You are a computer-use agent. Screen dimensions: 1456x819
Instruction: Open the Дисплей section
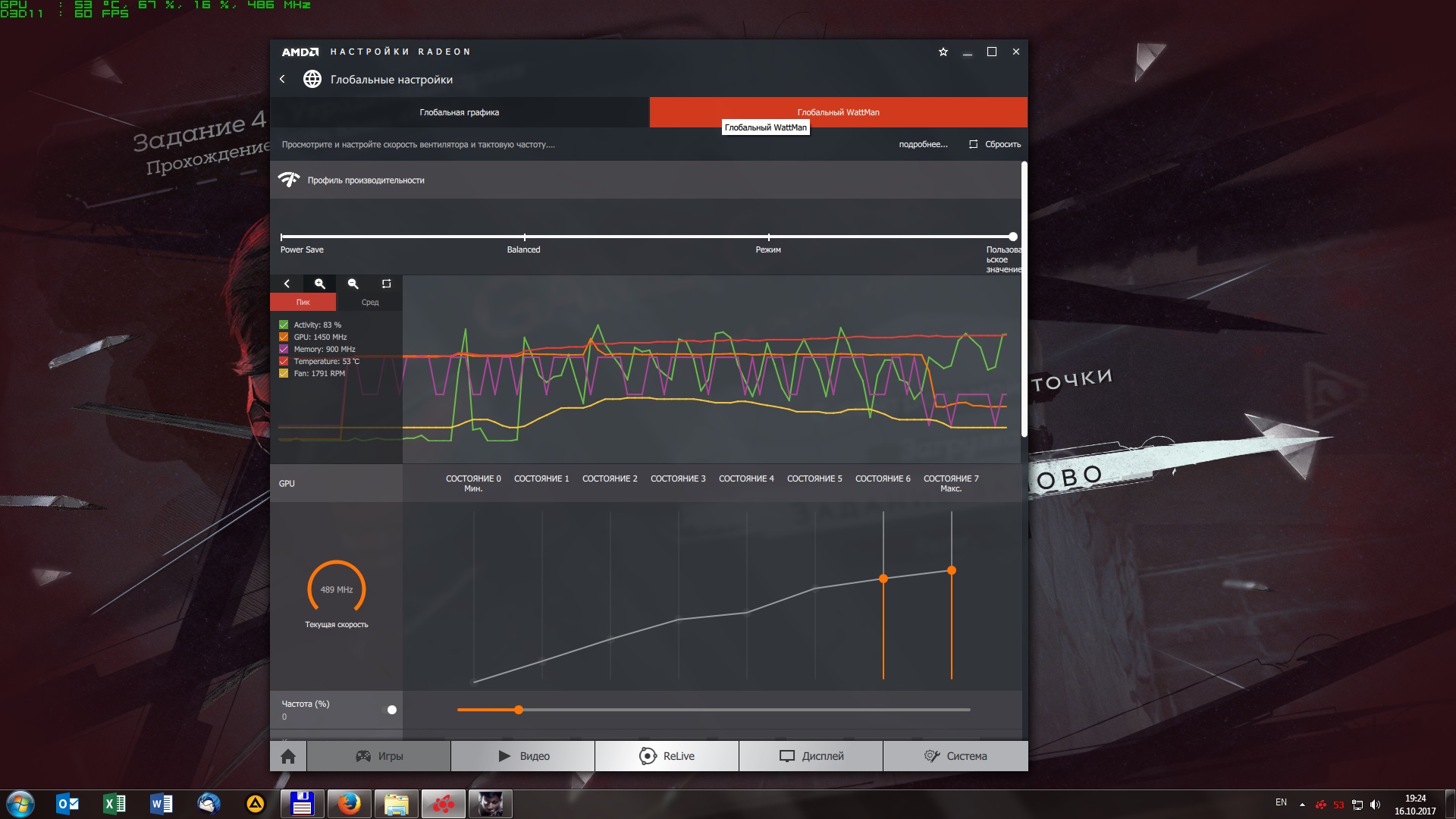[x=811, y=756]
